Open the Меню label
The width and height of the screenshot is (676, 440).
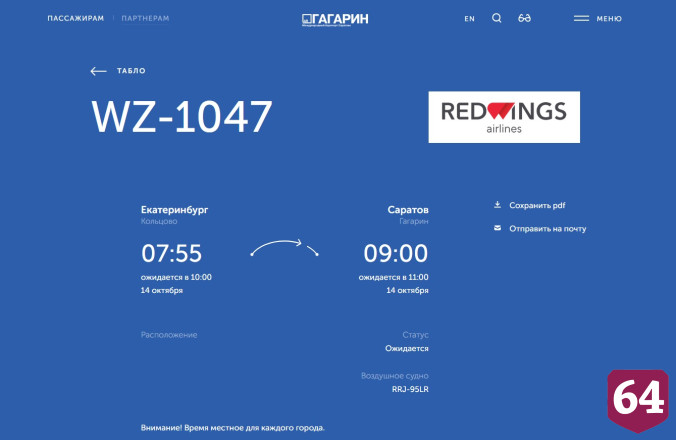pyautogui.click(x=609, y=19)
